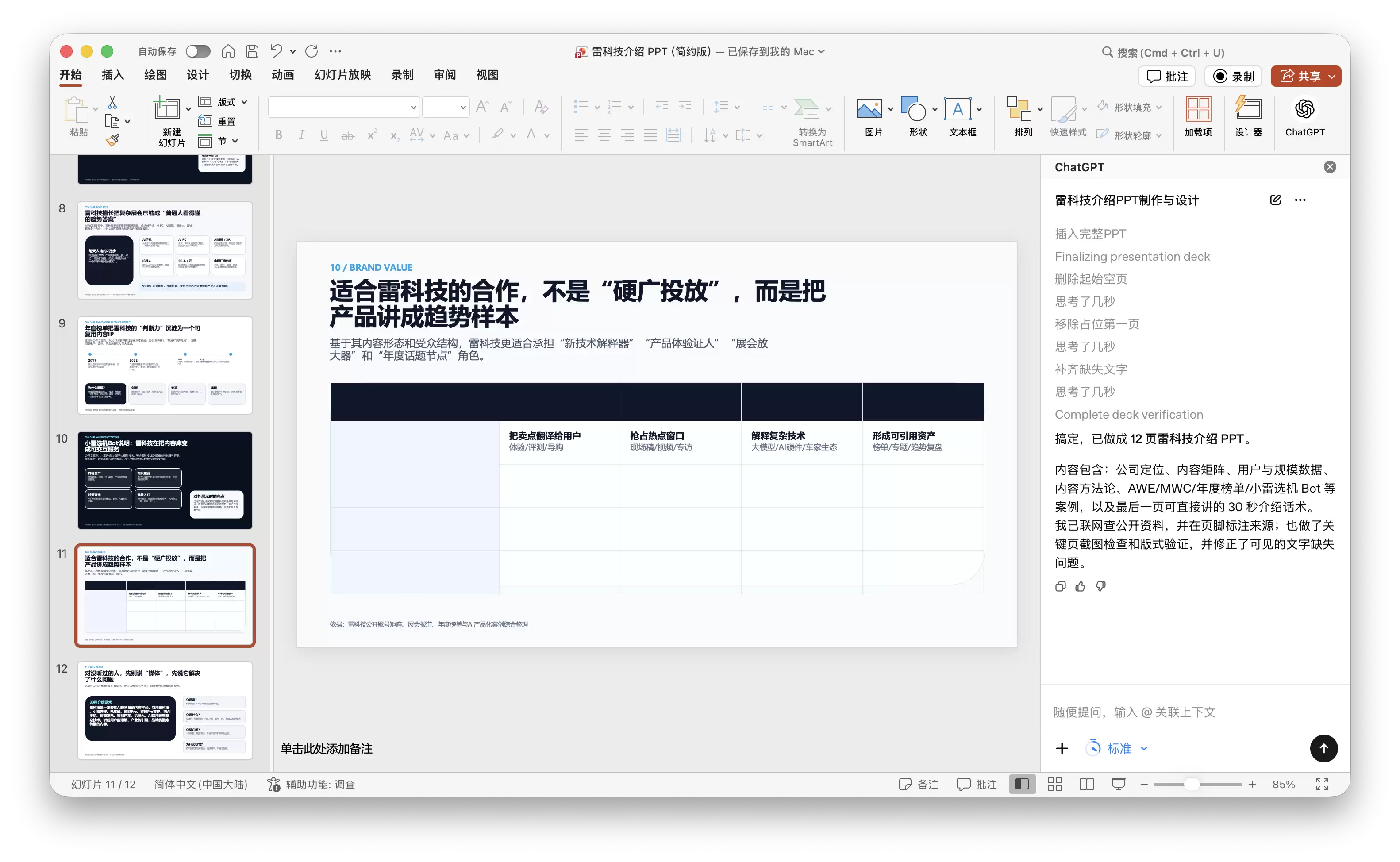Click the Copy icon
Image resolution: width=1400 pixels, height=862 pixels.
(x=112, y=121)
